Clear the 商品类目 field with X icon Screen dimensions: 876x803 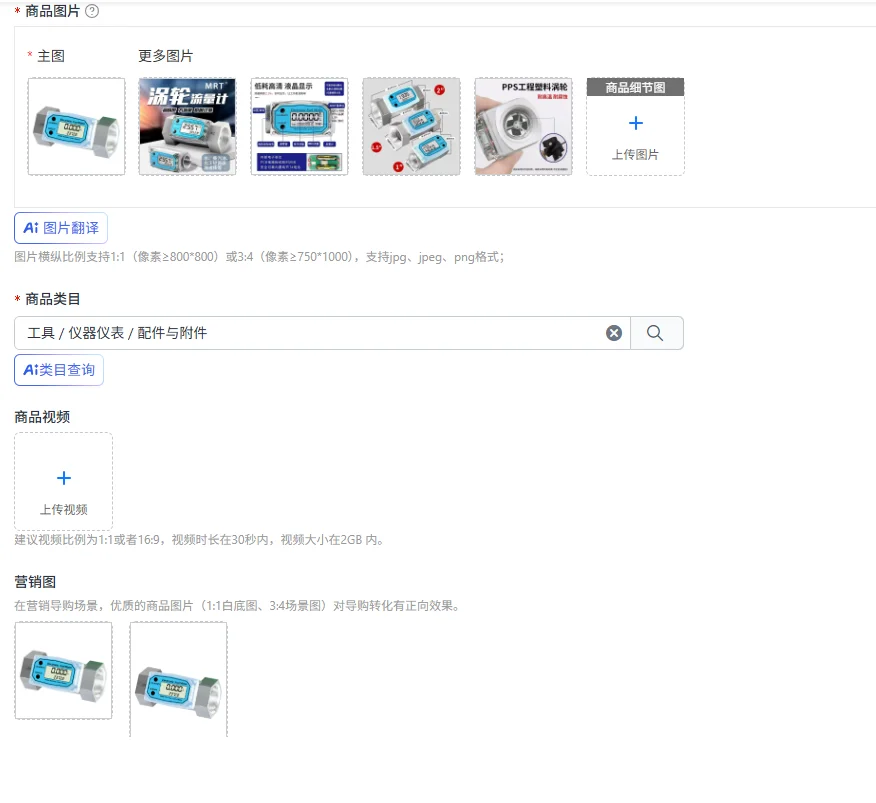(614, 333)
